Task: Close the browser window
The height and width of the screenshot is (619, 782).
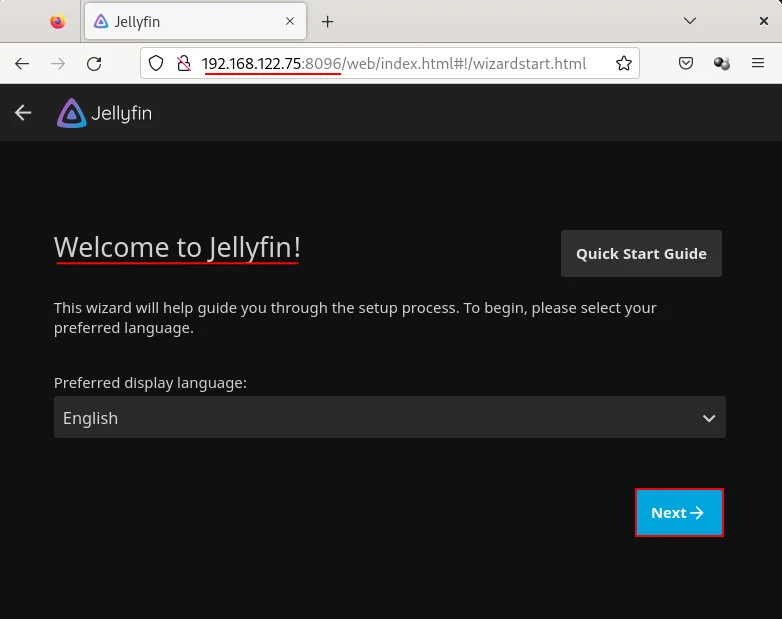Action: [x=763, y=21]
